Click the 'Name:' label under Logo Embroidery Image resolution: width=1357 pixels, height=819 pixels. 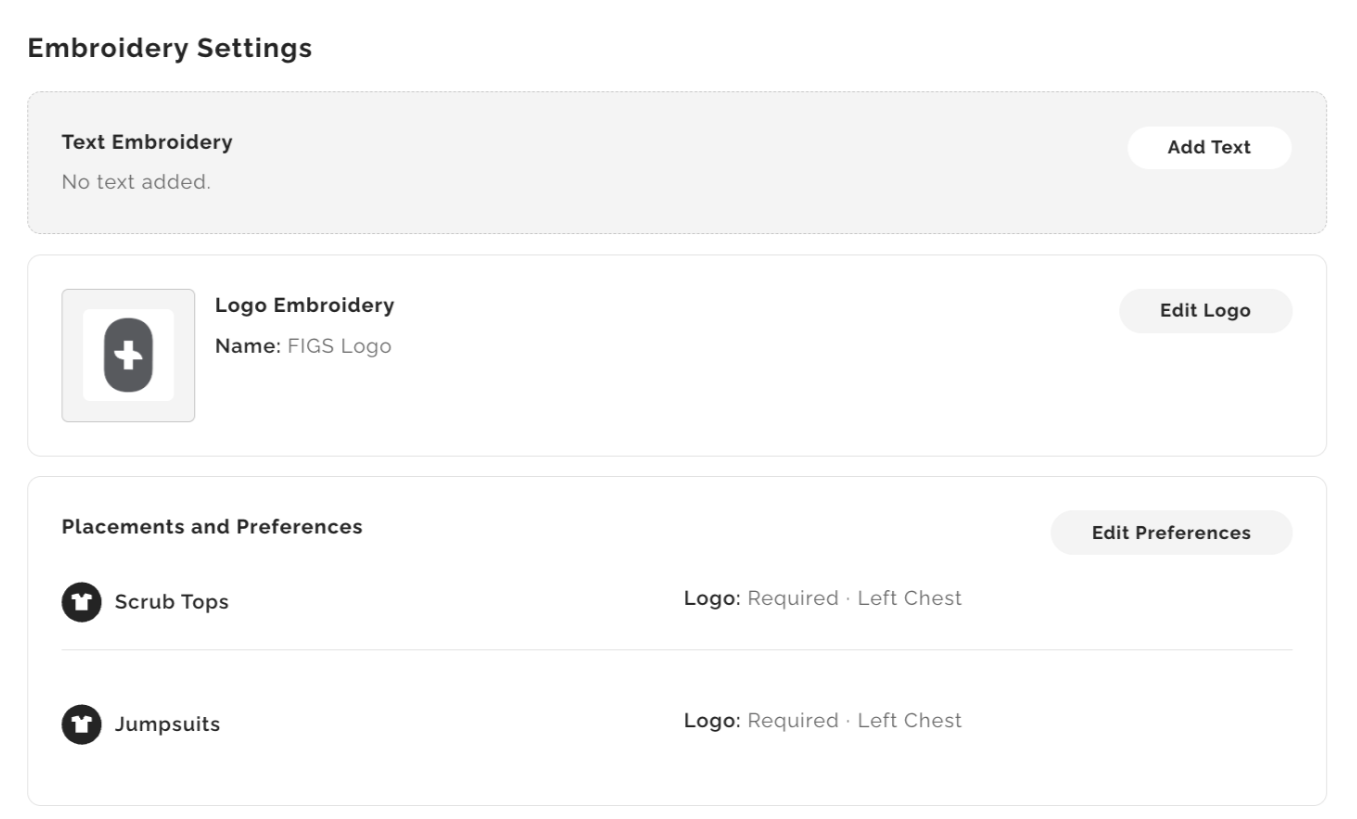point(248,347)
